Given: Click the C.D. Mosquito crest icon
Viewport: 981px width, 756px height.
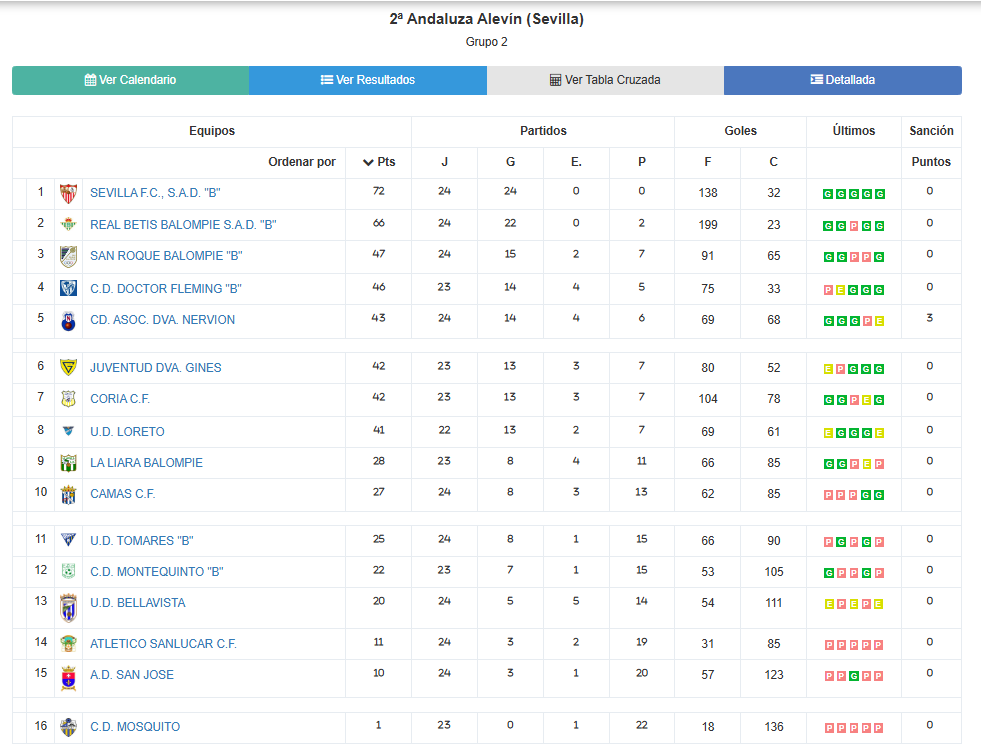Looking at the screenshot, I should click(x=68, y=727).
